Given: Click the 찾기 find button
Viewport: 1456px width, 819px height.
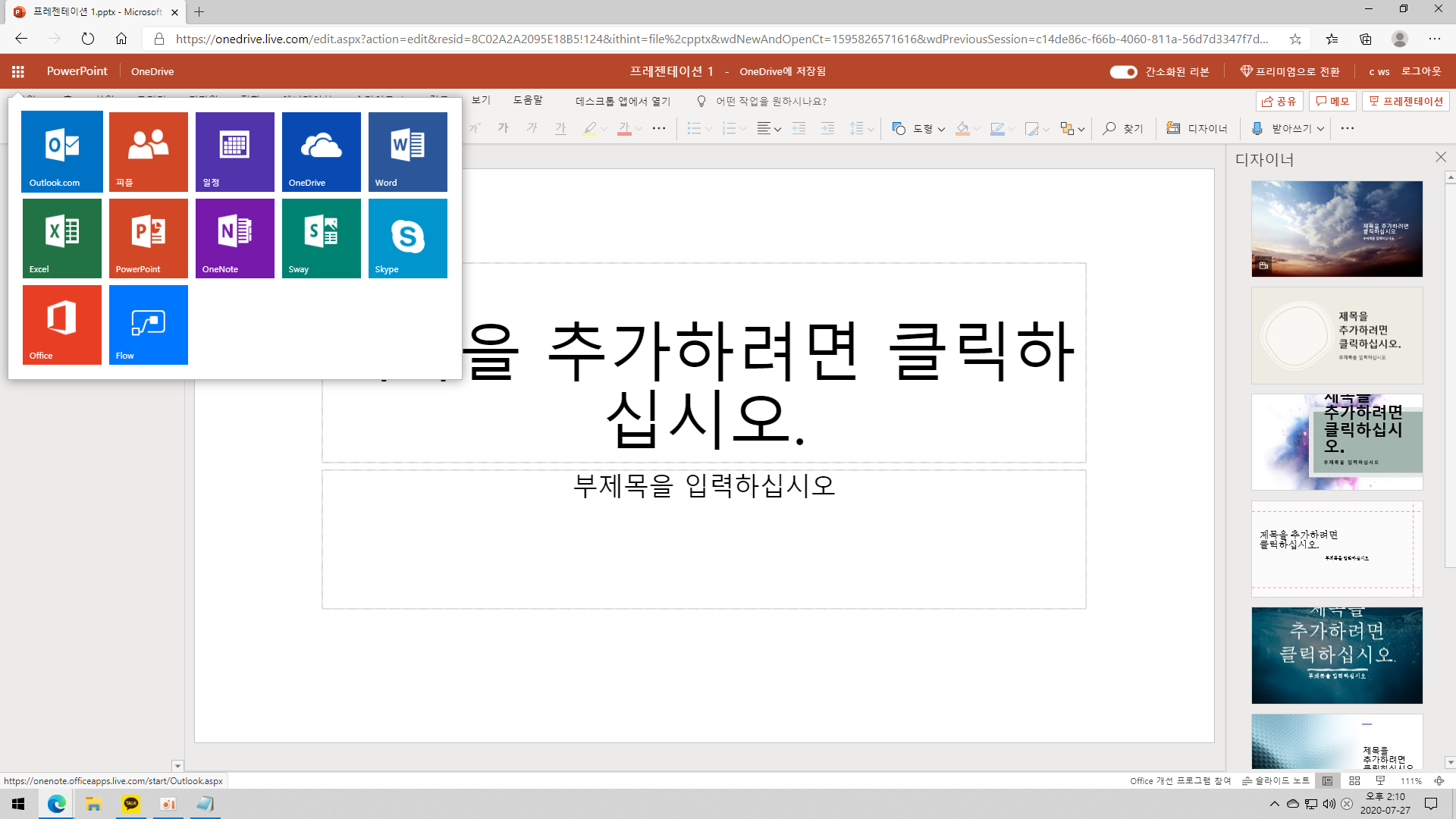Looking at the screenshot, I should [x=1123, y=129].
